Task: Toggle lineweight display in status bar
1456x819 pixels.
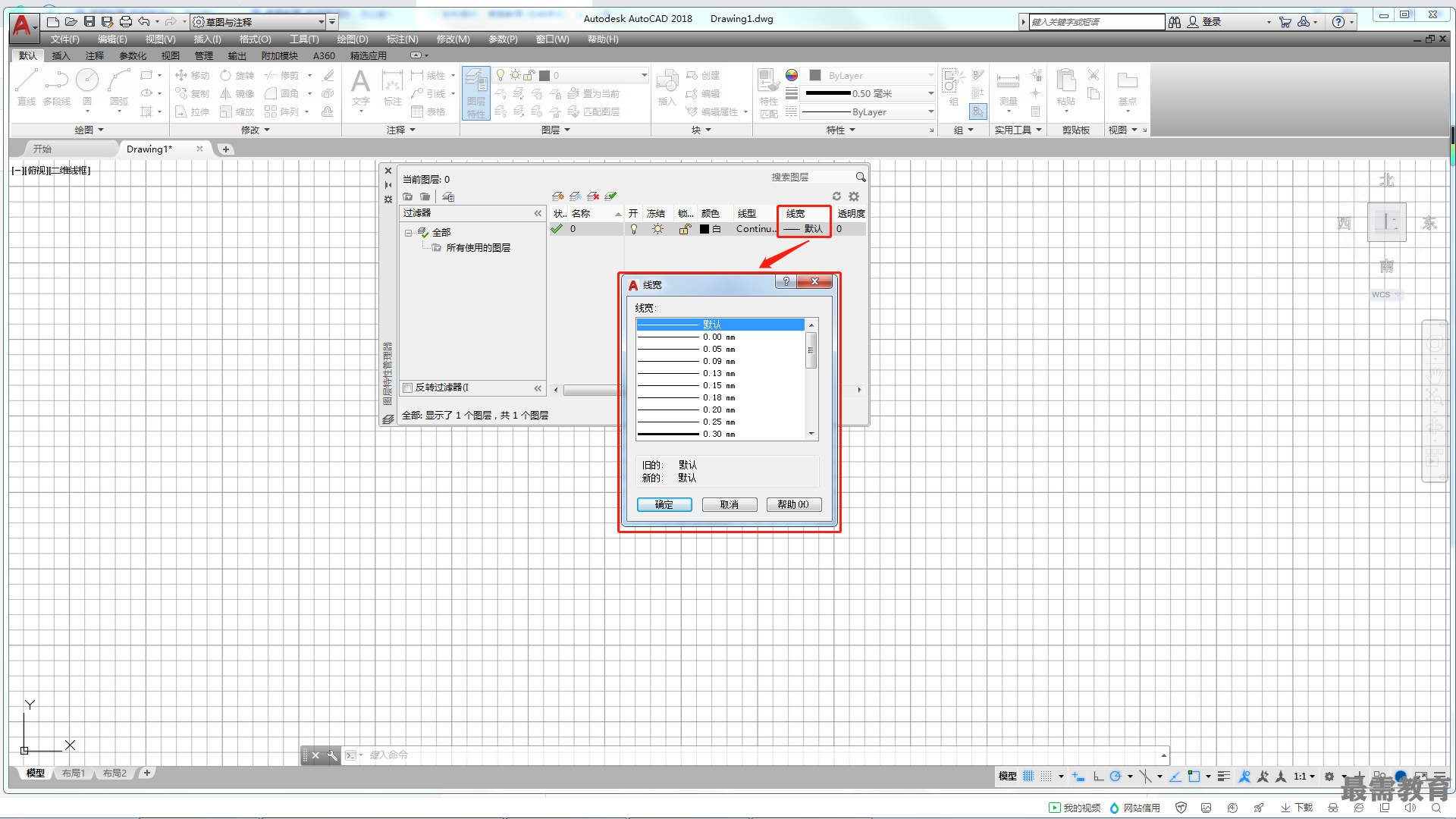Action: coord(1223,776)
